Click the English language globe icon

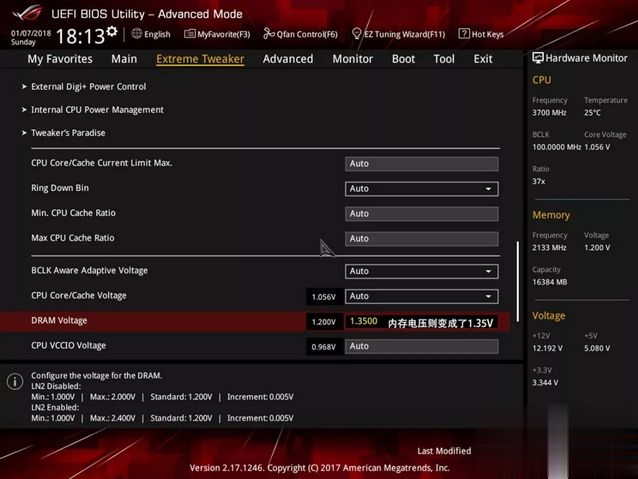(136, 34)
